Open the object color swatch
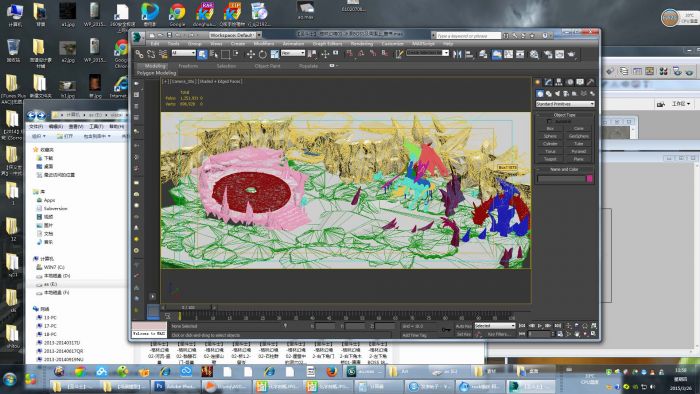The width and height of the screenshot is (700, 394). (589, 179)
